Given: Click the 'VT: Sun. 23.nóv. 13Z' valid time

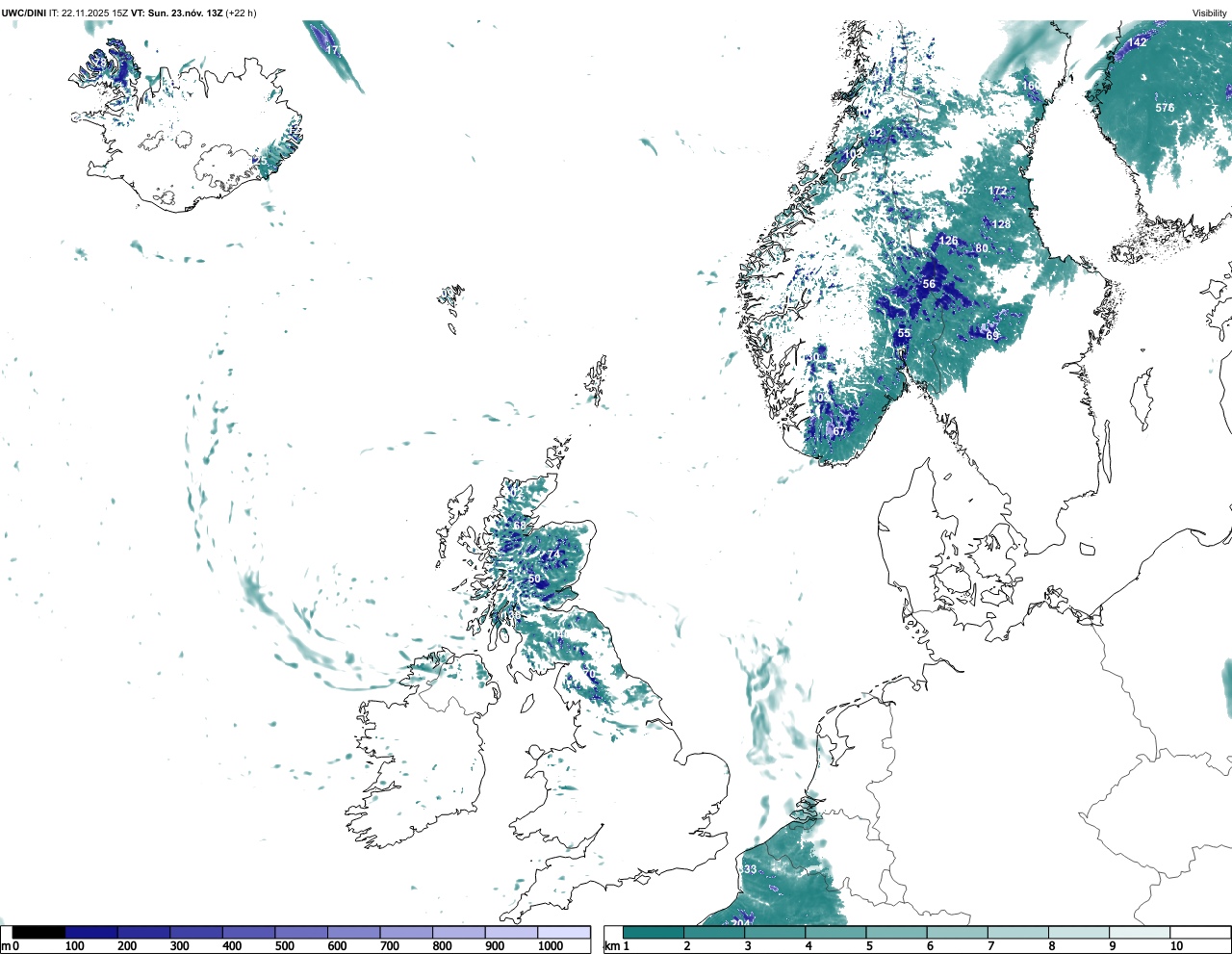Looking at the screenshot, I should [x=176, y=13].
